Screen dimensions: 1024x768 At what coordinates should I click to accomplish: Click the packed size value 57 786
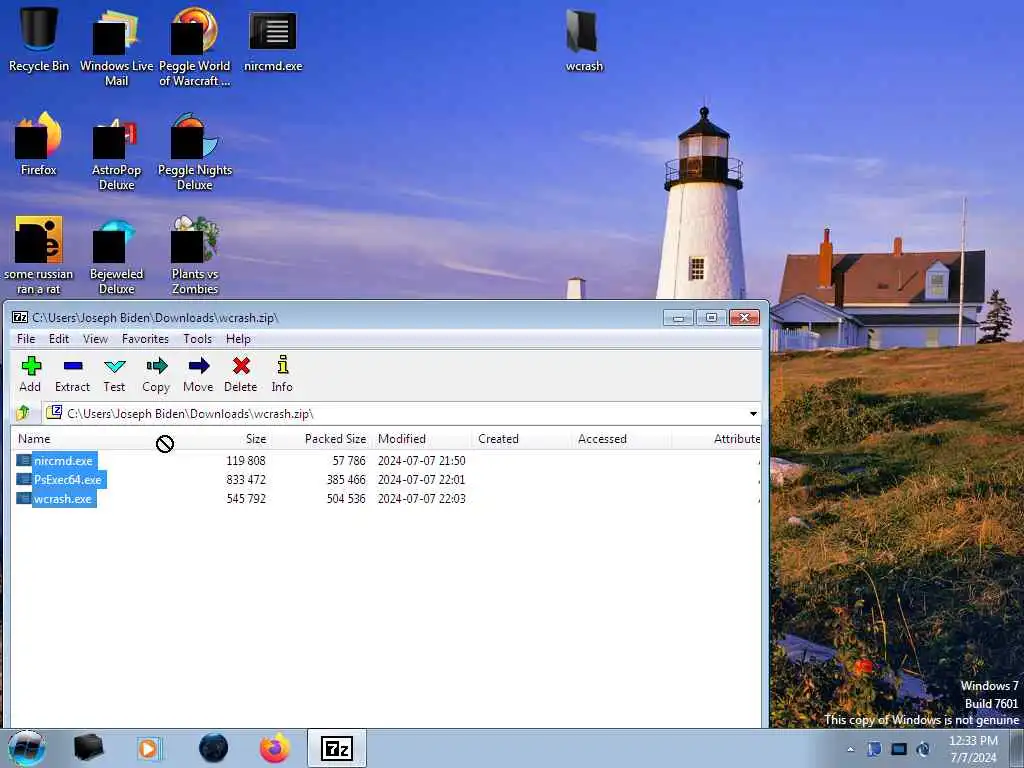coord(349,460)
